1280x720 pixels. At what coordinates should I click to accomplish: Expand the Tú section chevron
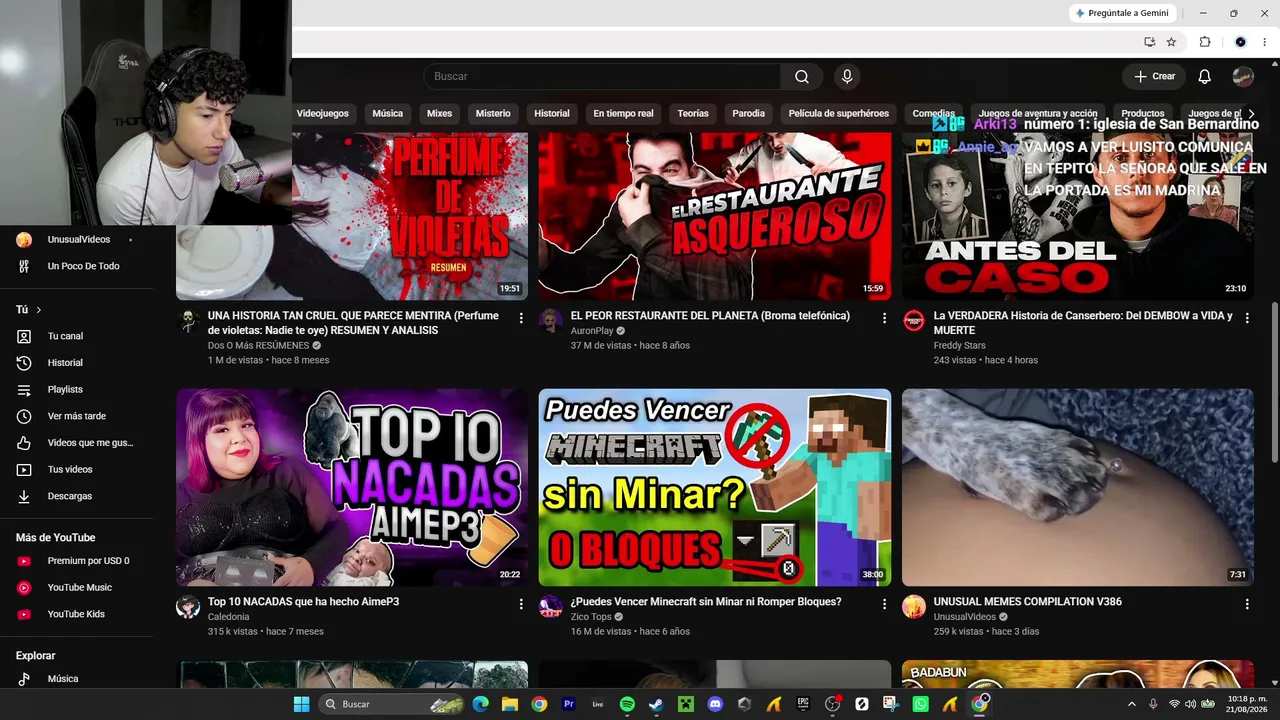(39, 310)
